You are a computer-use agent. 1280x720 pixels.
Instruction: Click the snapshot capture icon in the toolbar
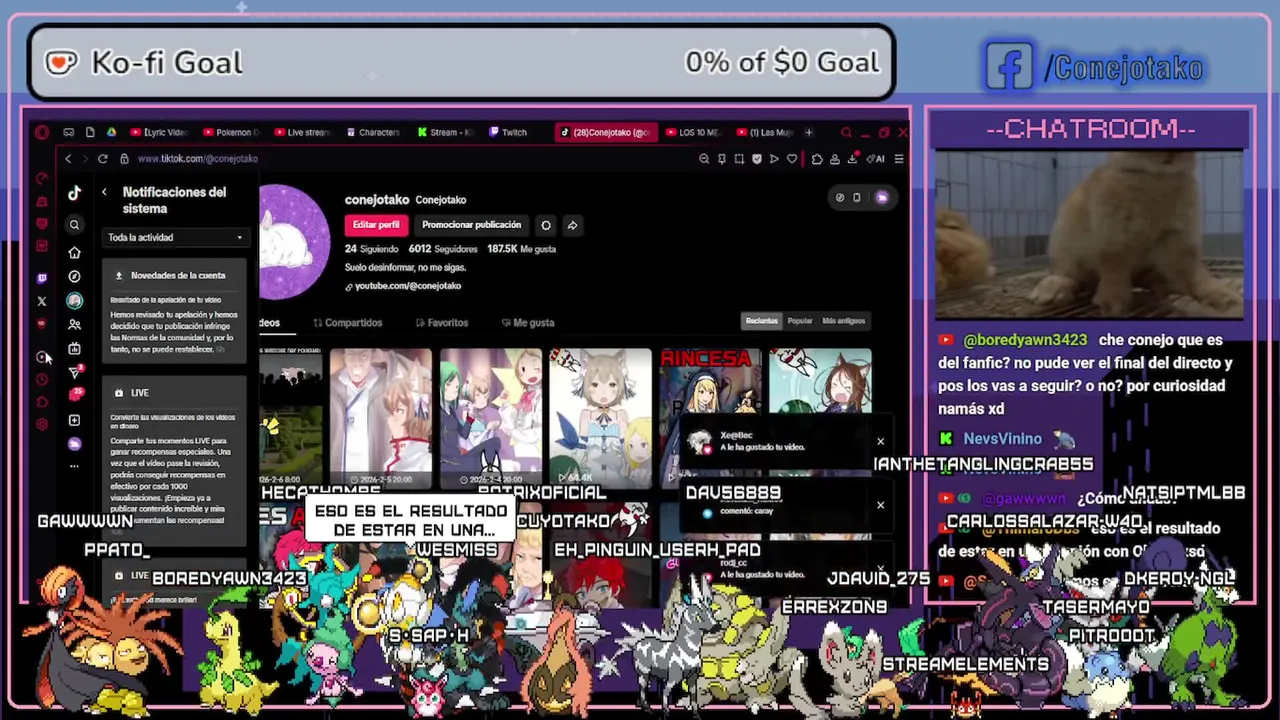point(739,159)
